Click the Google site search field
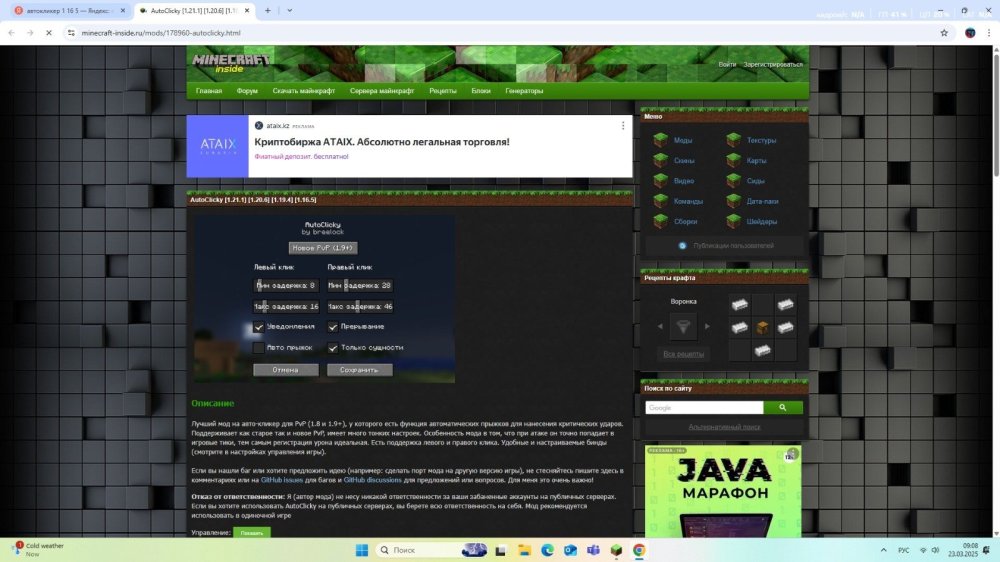This screenshot has width=1000, height=562. 704,408
